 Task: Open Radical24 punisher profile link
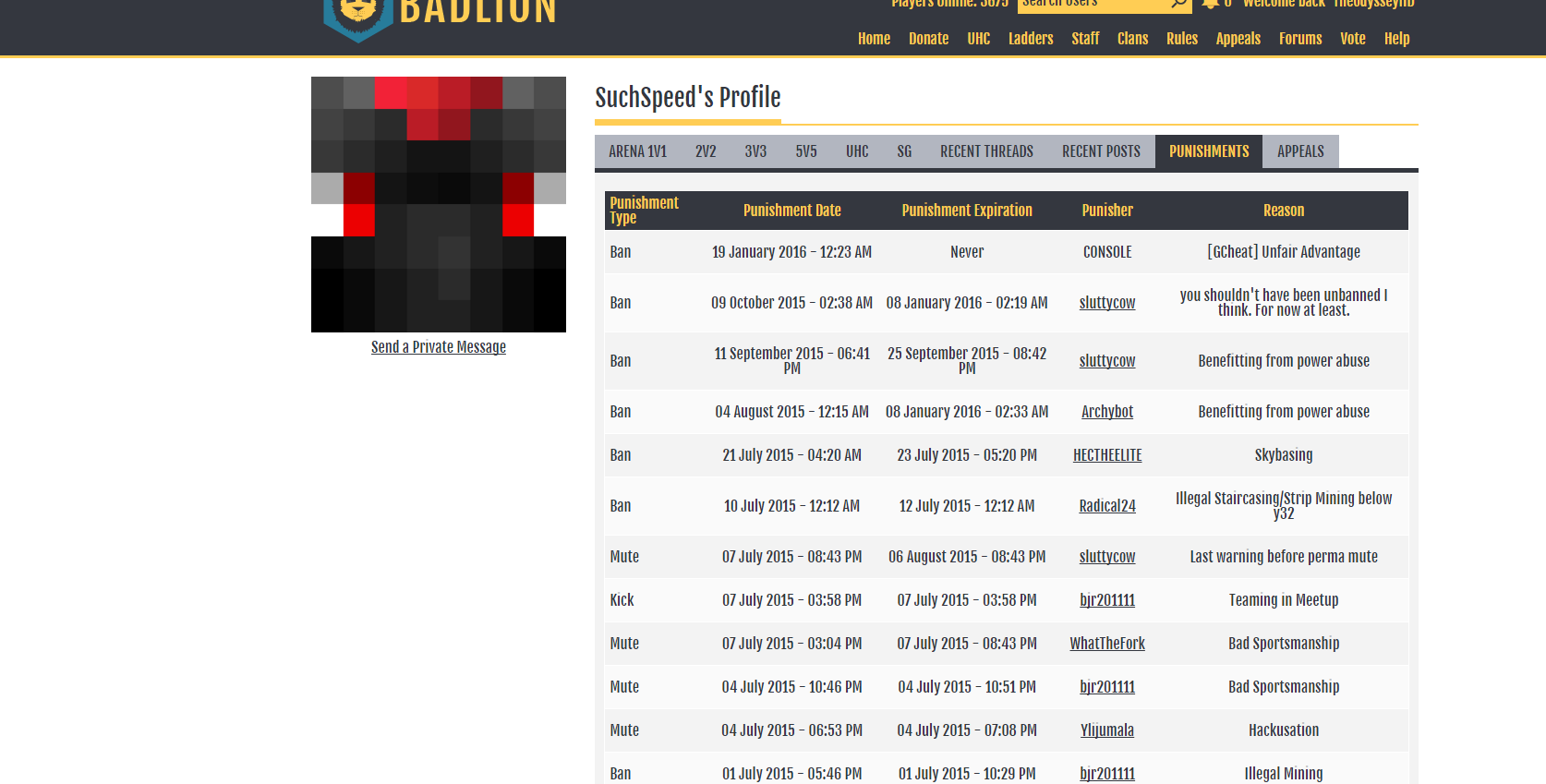[1107, 506]
